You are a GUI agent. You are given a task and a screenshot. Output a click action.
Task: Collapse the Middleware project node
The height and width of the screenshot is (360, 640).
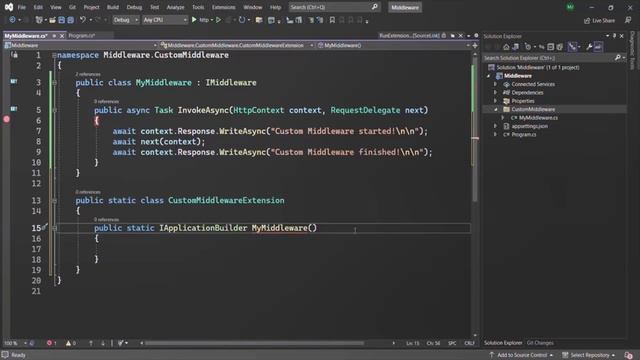(489, 76)
